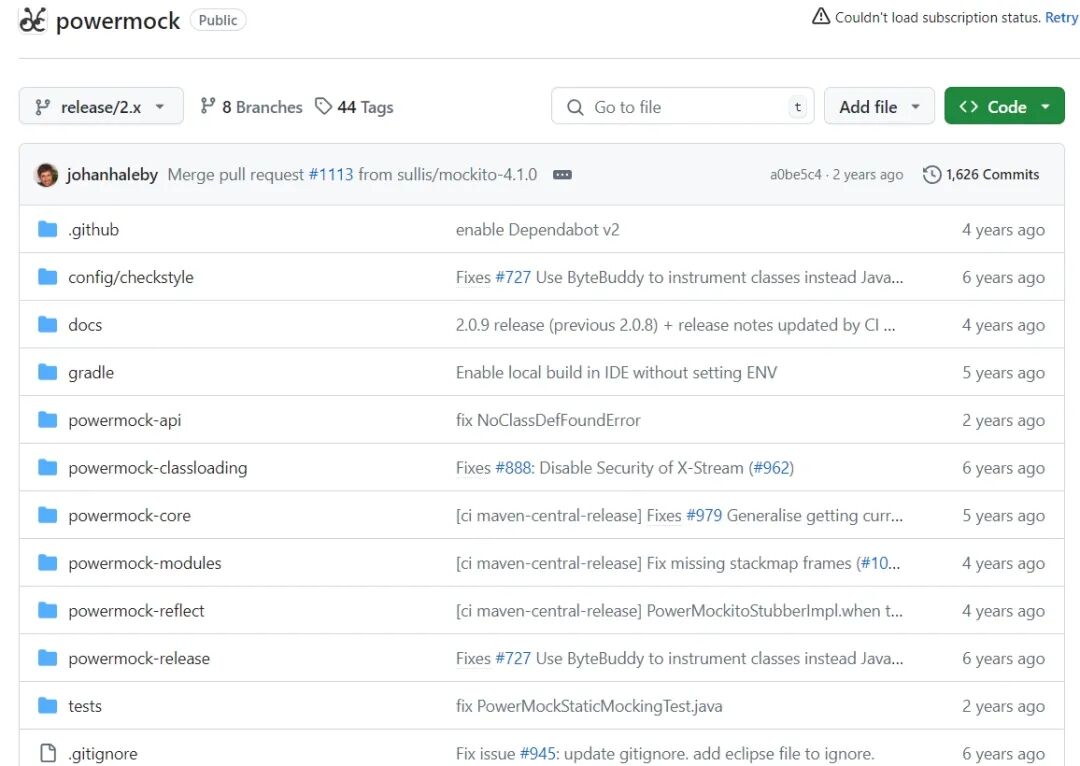1080x766 pixels.
Task: Click the commit history clock icon
Action: click(x=931, y=175)
